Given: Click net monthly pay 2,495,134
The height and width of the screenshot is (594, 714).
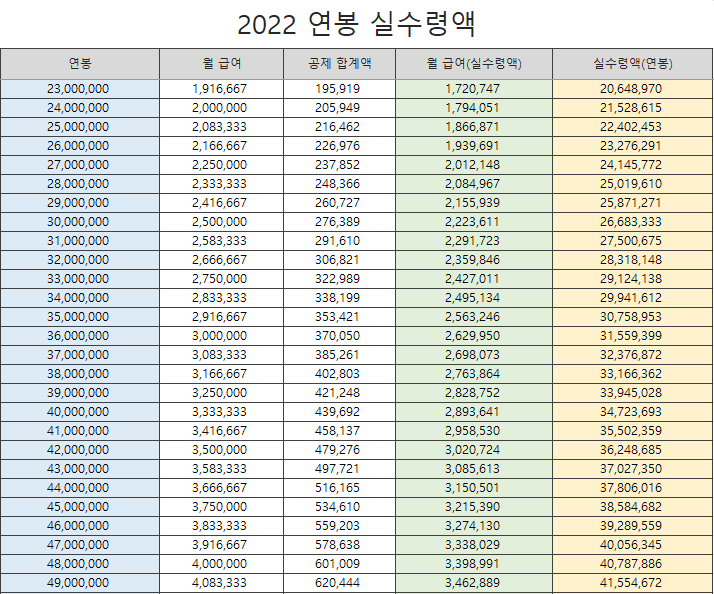Looking at the screenshot, I should 473,298.
